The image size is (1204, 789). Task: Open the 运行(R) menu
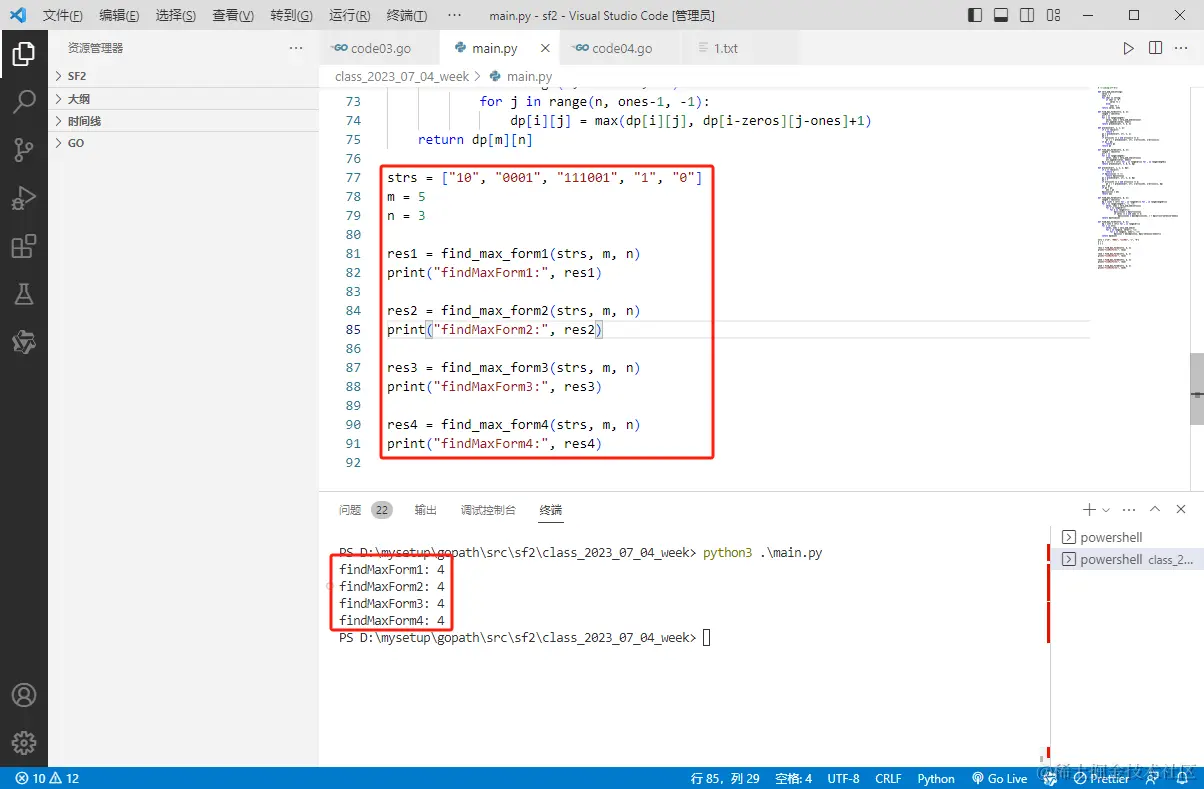coord(349,16)
